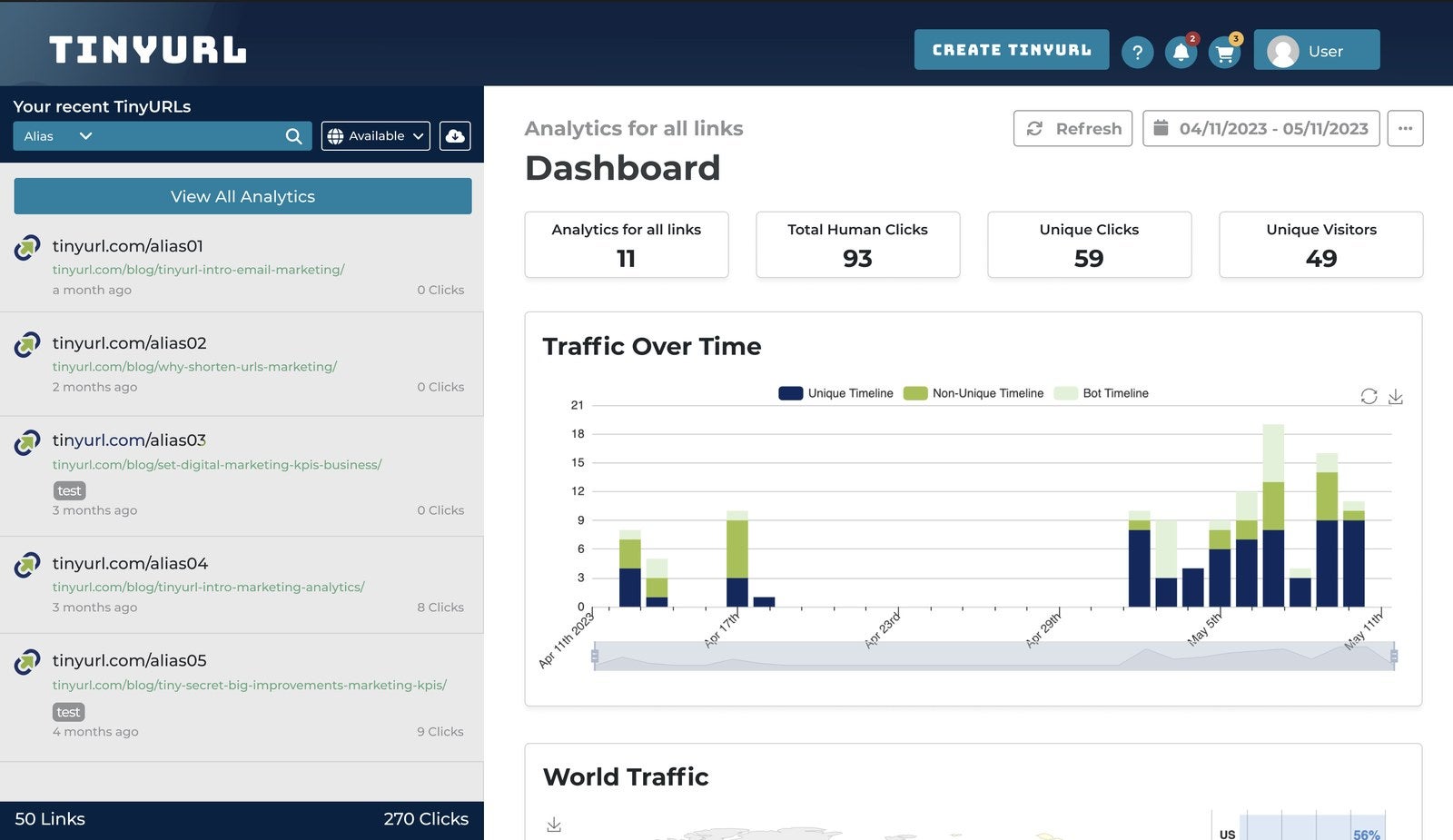Open the Available domain dropdown
Screen dimensions: 1453x840
coord(375,136)
